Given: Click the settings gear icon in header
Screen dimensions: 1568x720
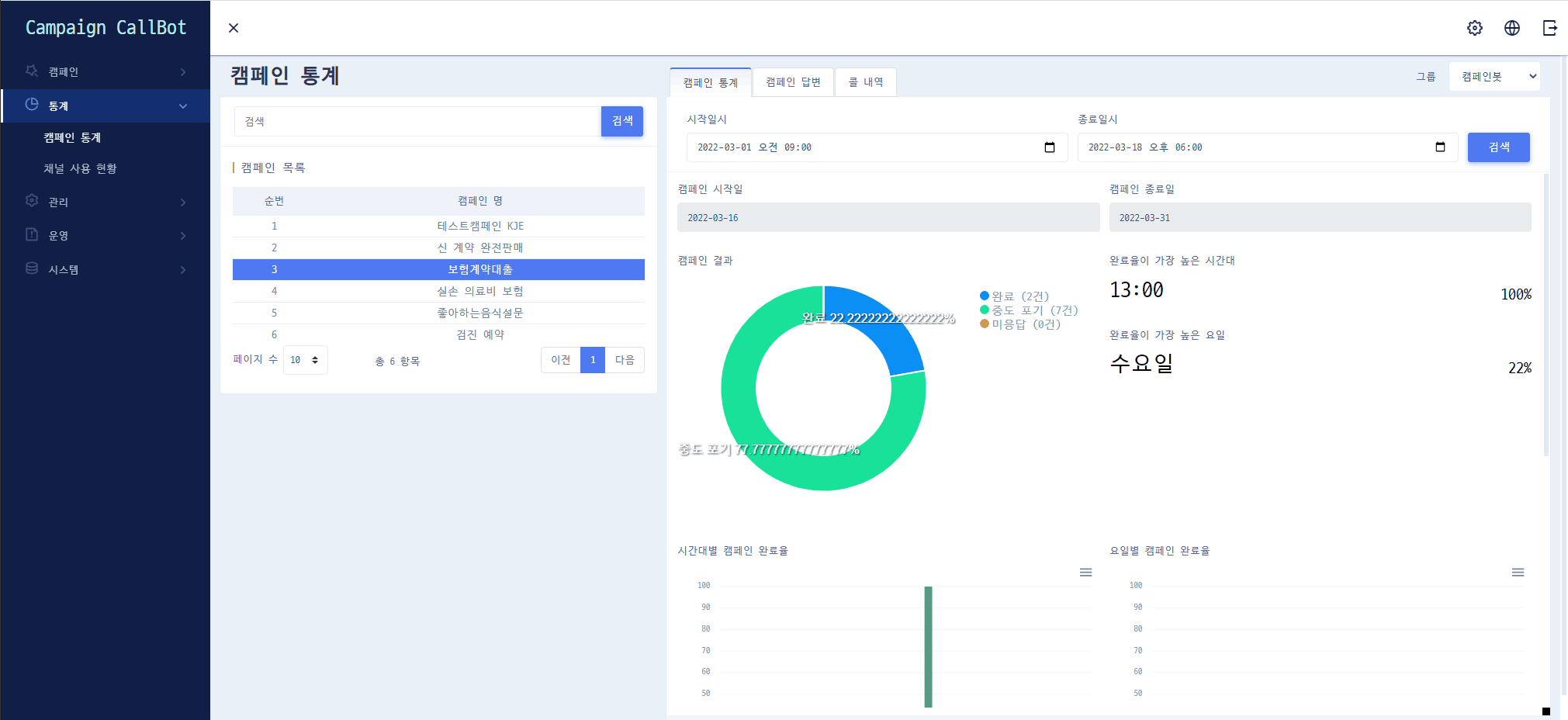Looking at the screenshot, I should click(1474, 28).
